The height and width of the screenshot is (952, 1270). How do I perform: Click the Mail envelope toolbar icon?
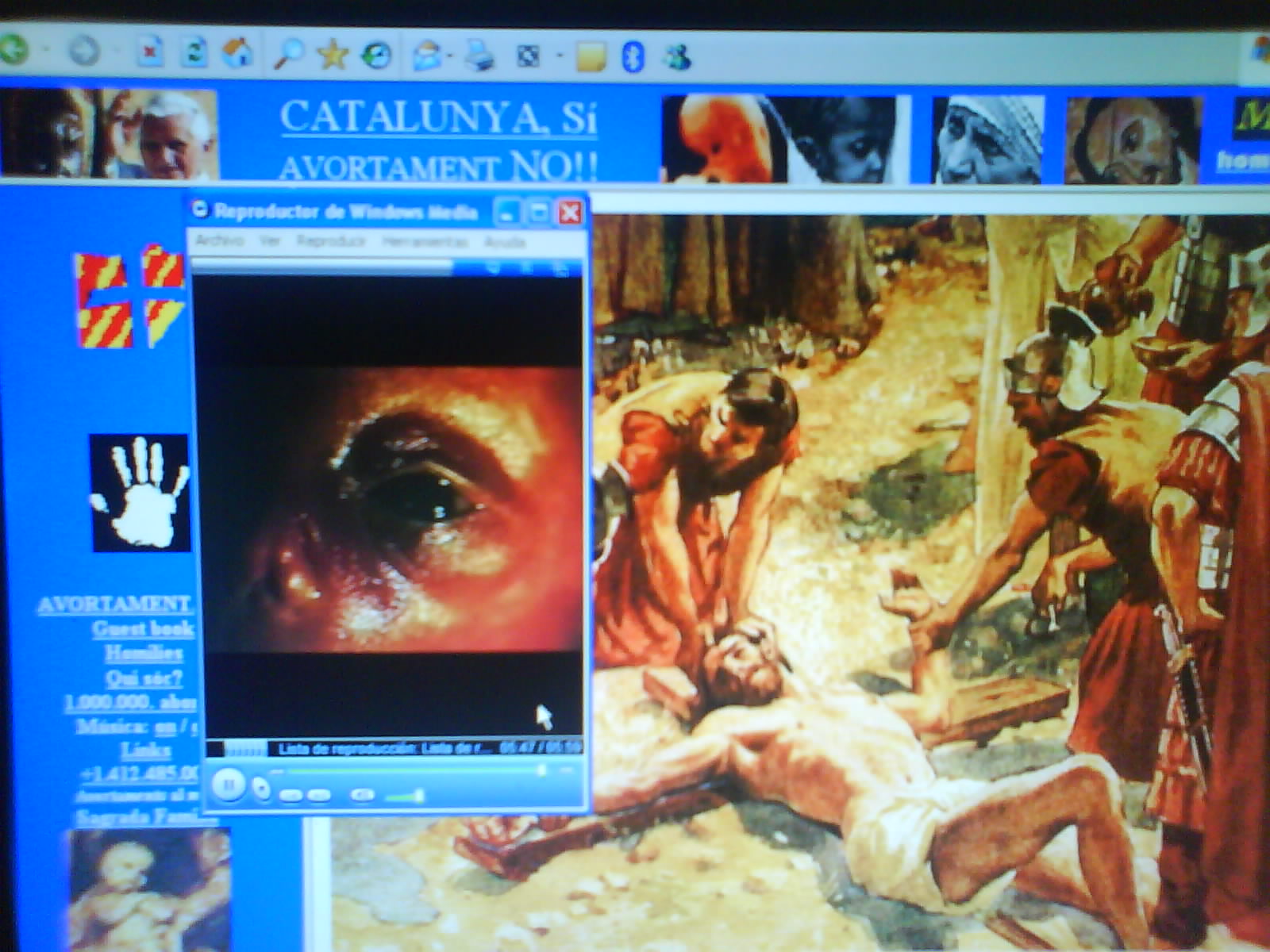427,56
